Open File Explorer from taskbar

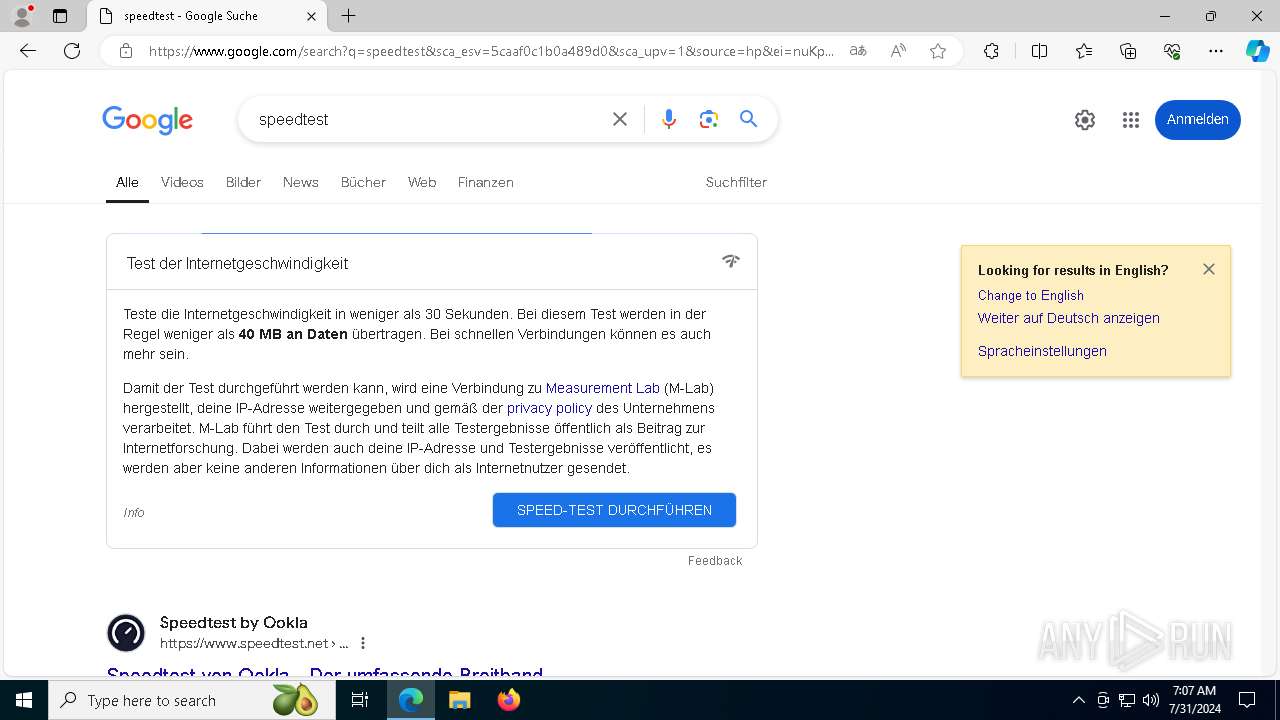pyautogui.click(x=459, y=700)
